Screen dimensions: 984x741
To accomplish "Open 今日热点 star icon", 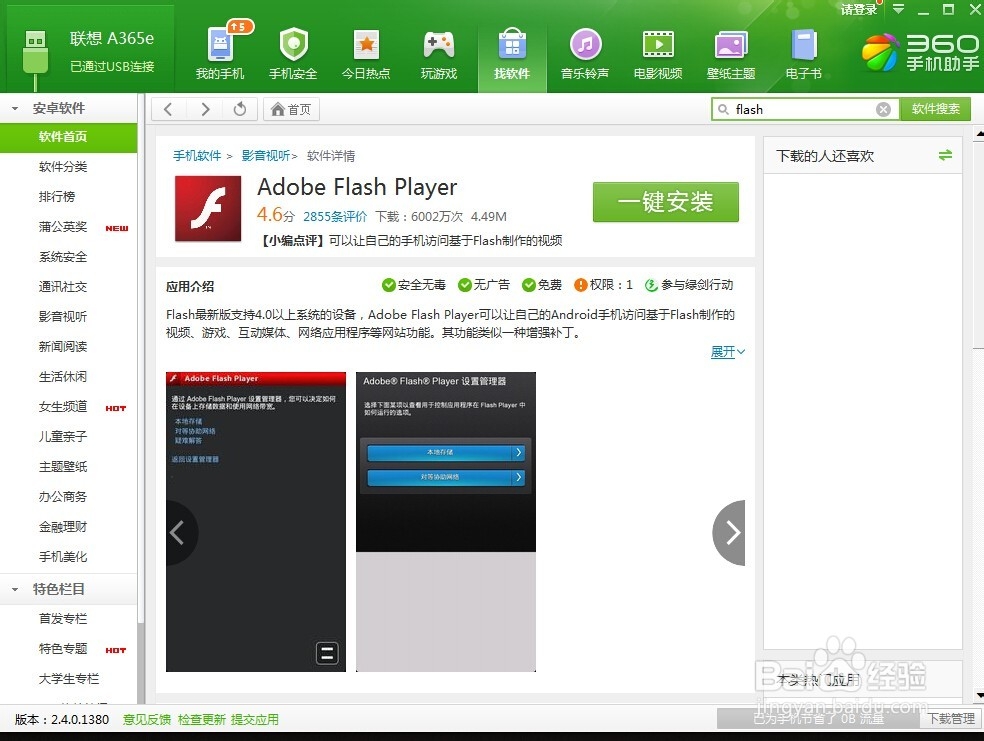I will [x=366, y=54].
